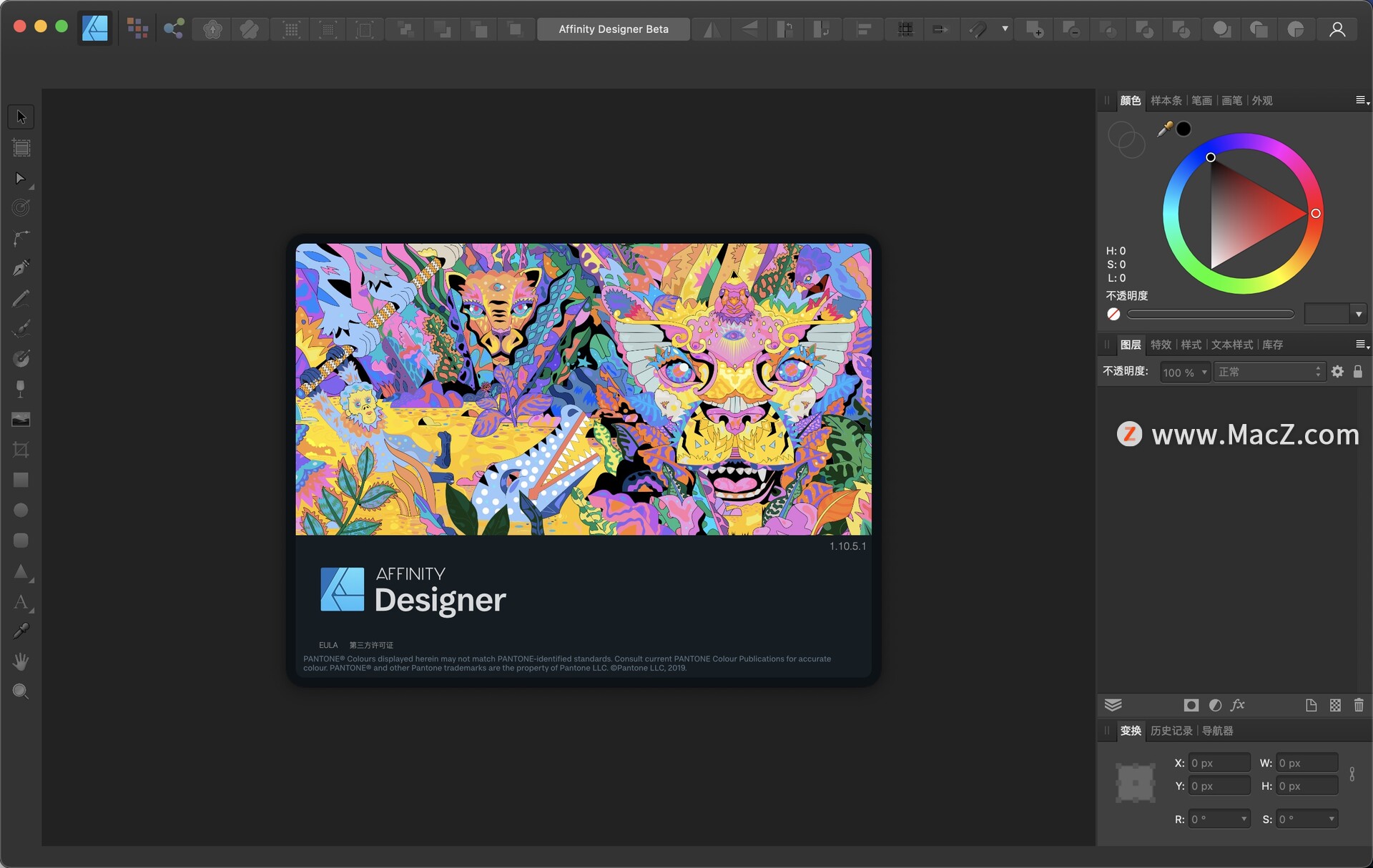Click Flip Horizontal in toolbar
Image resolution: width=1373 pixels, height=868 pixels.
click(x=712, y=29)
